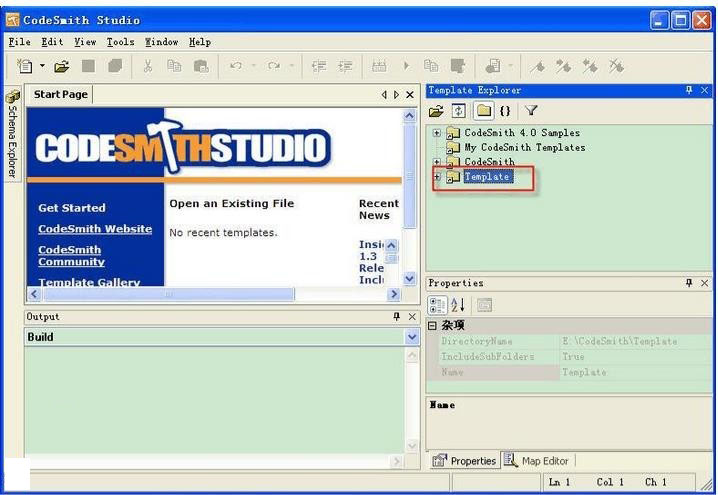Open the New document dropdown arrow
The height and width of the screenshot is (495, 718).
pos(42,66)
